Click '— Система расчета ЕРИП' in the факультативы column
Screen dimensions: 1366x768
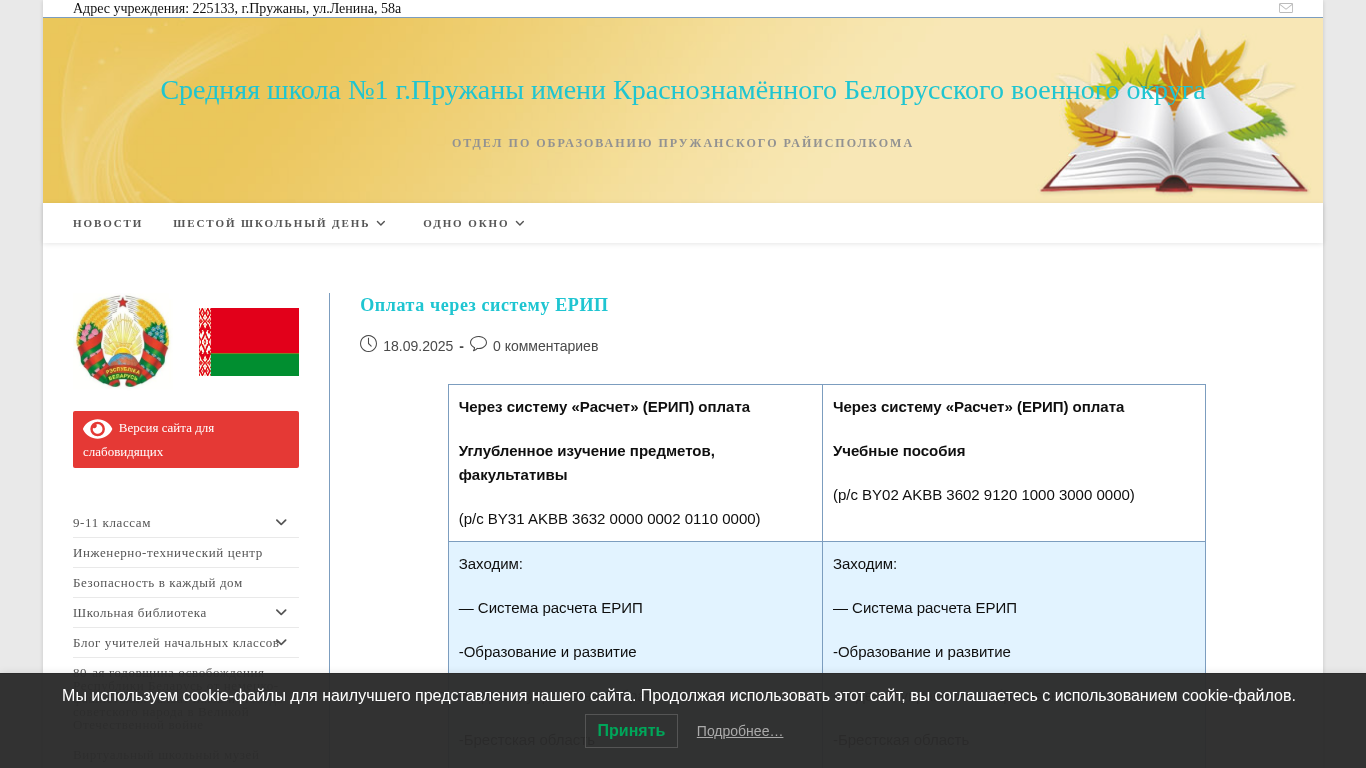(x=551, y=608)
